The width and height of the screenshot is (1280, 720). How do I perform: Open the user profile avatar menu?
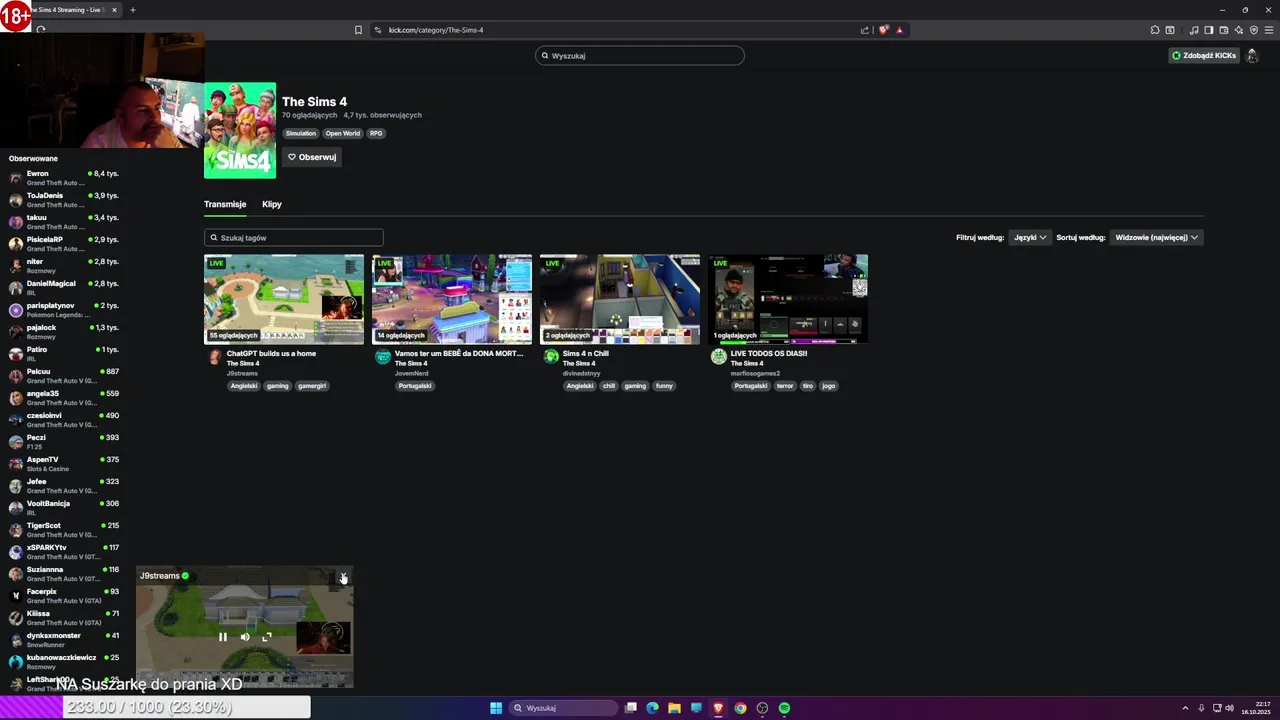(1252, 56)
